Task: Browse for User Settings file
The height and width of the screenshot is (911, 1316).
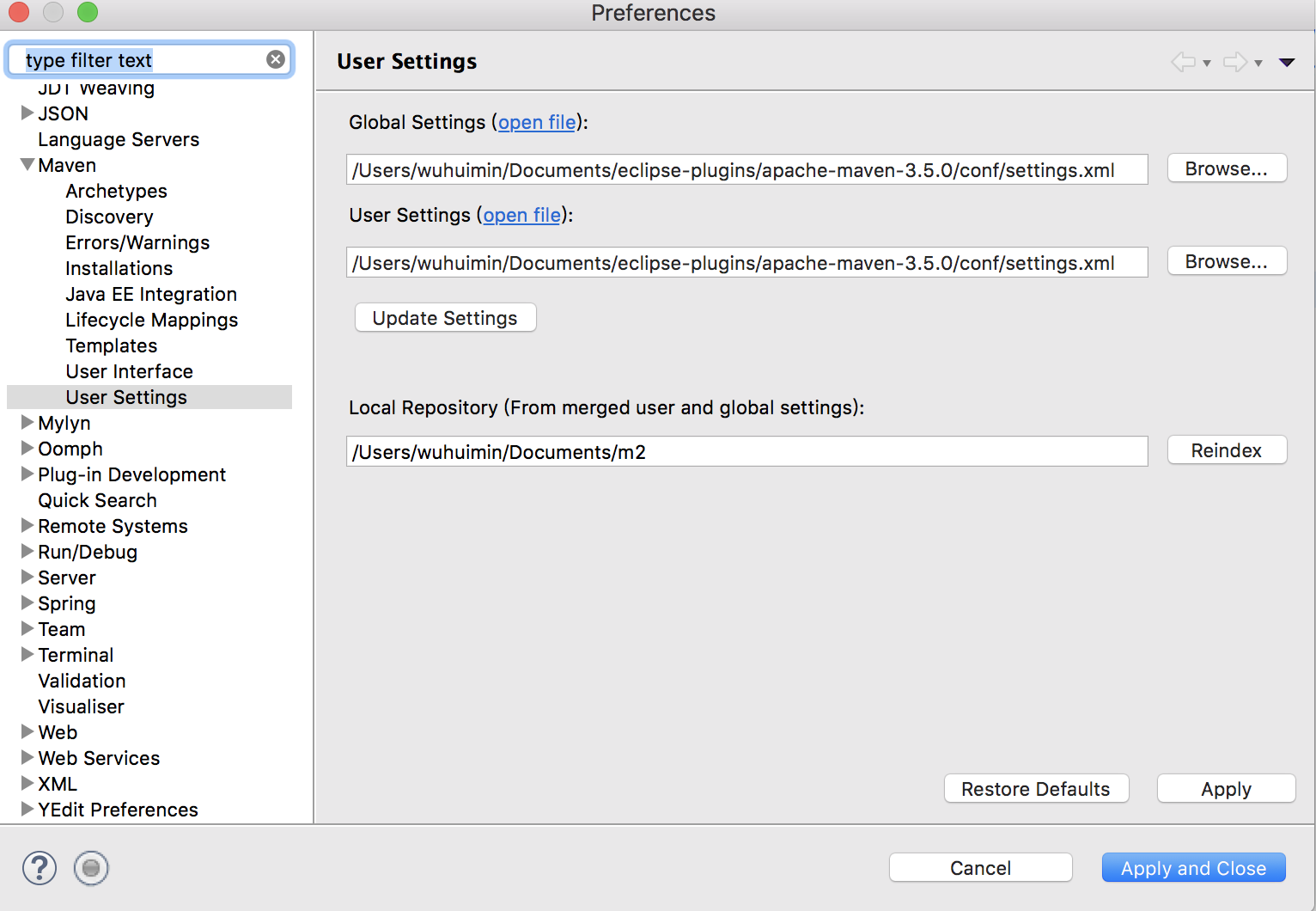Action: (1227, 261)
